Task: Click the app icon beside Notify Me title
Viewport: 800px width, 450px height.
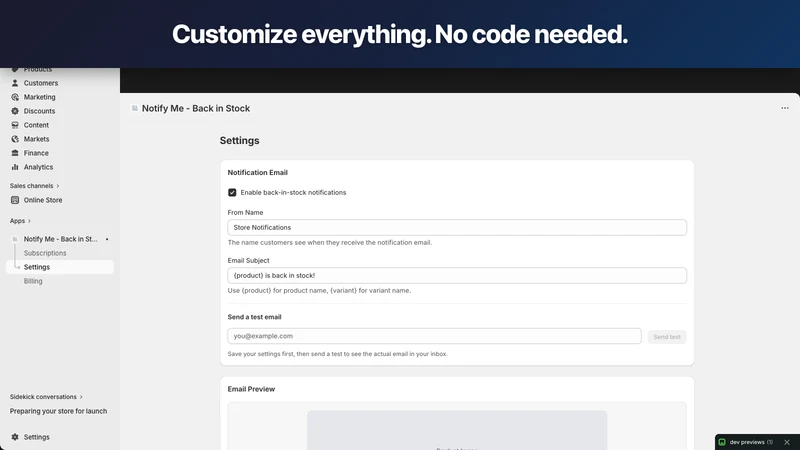Action: [135, 108]
